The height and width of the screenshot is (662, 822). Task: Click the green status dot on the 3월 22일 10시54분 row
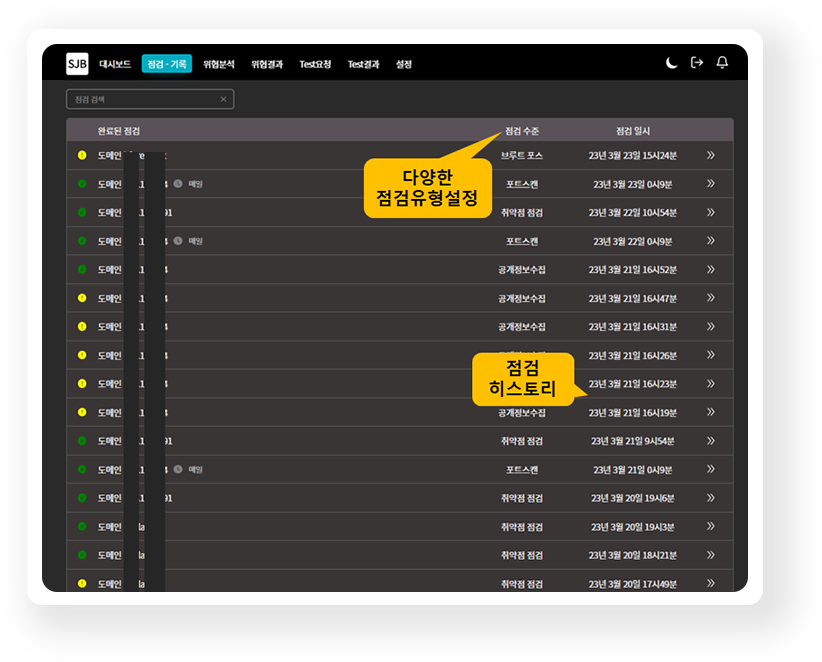pos(82,212)
